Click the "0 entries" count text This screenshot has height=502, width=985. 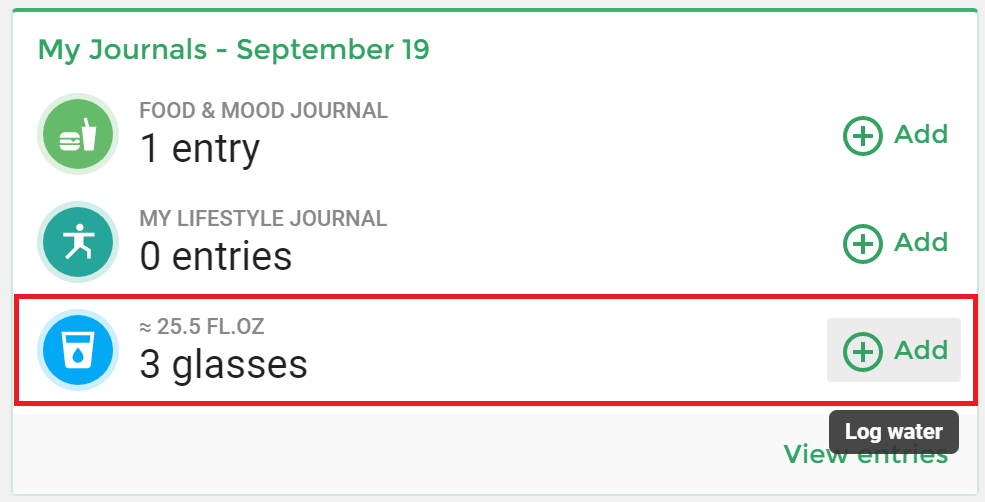(215, 256)
